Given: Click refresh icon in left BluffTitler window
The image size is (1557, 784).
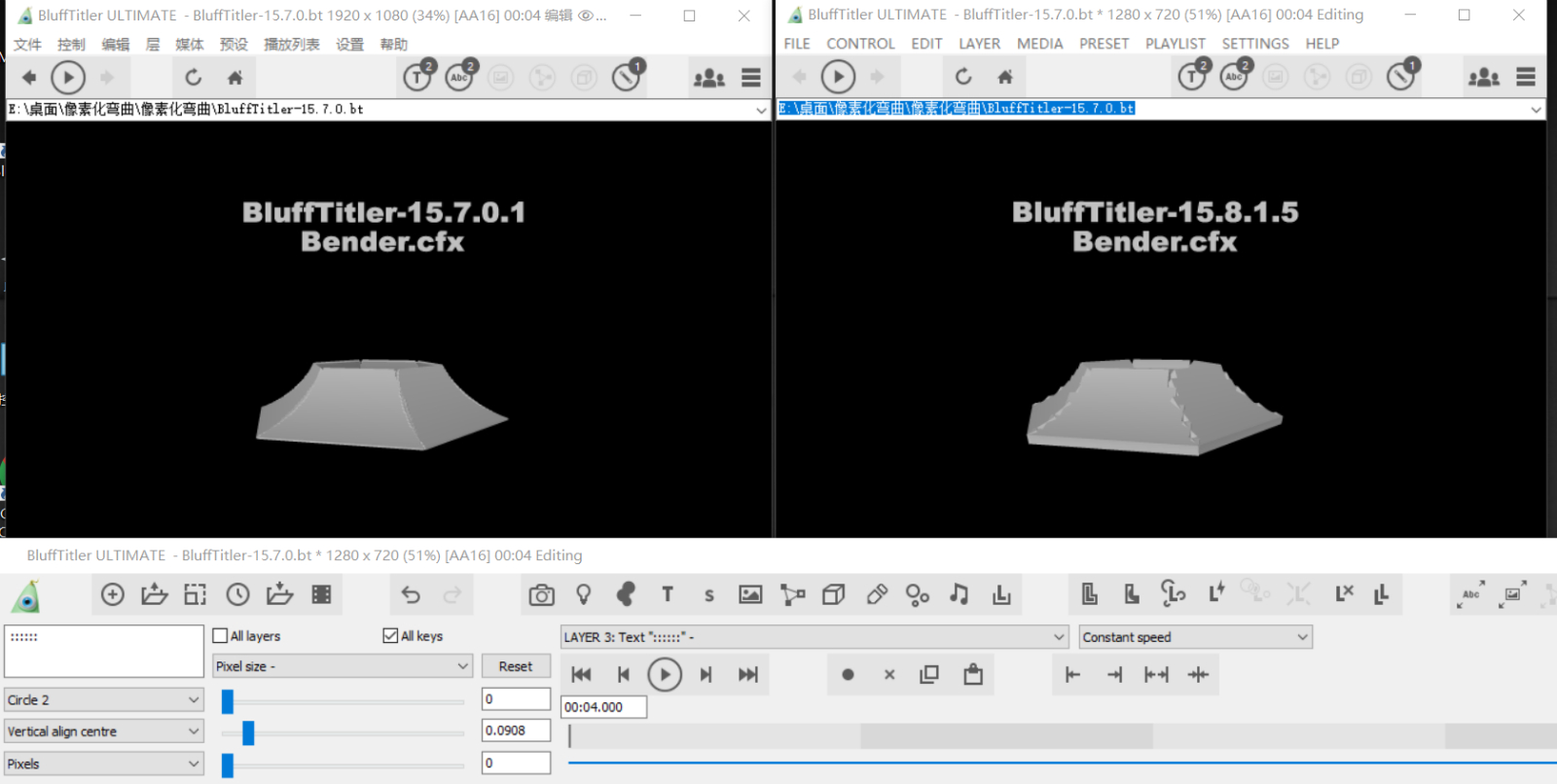Looking at the screenshot, I should [x=194, y=77].
